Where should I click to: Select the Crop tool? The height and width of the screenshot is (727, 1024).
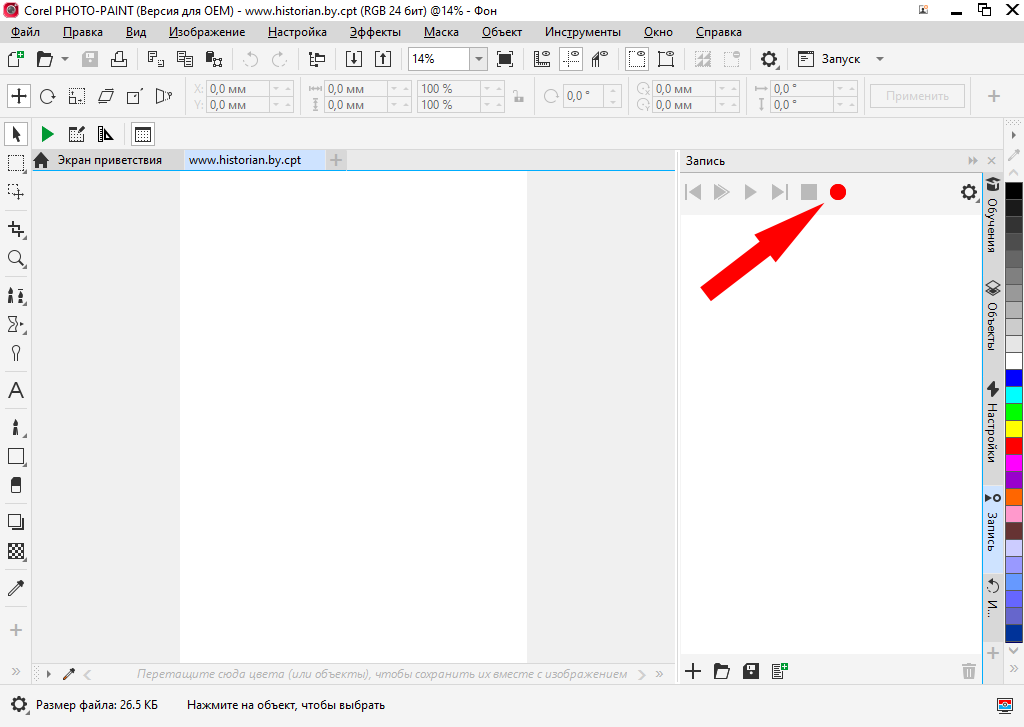16,229
